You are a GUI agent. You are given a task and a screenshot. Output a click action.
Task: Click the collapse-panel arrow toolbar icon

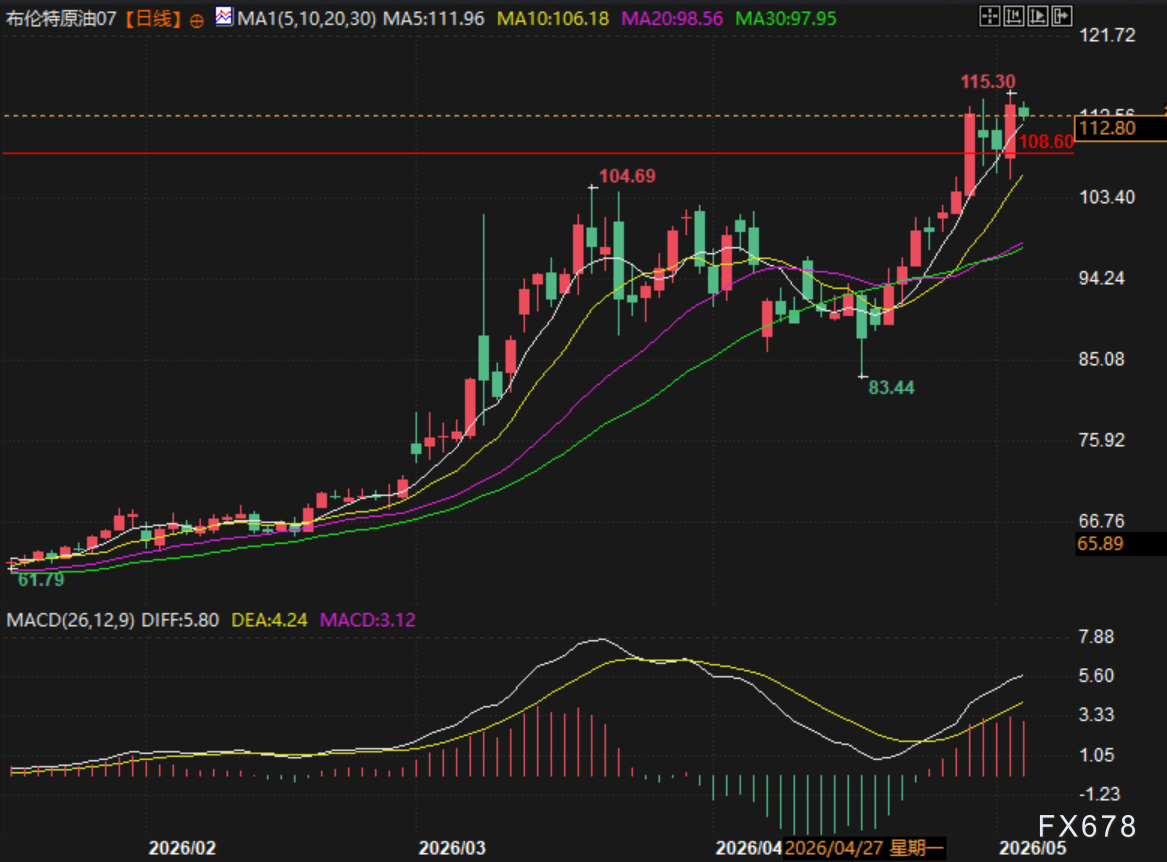point(1061,16)
